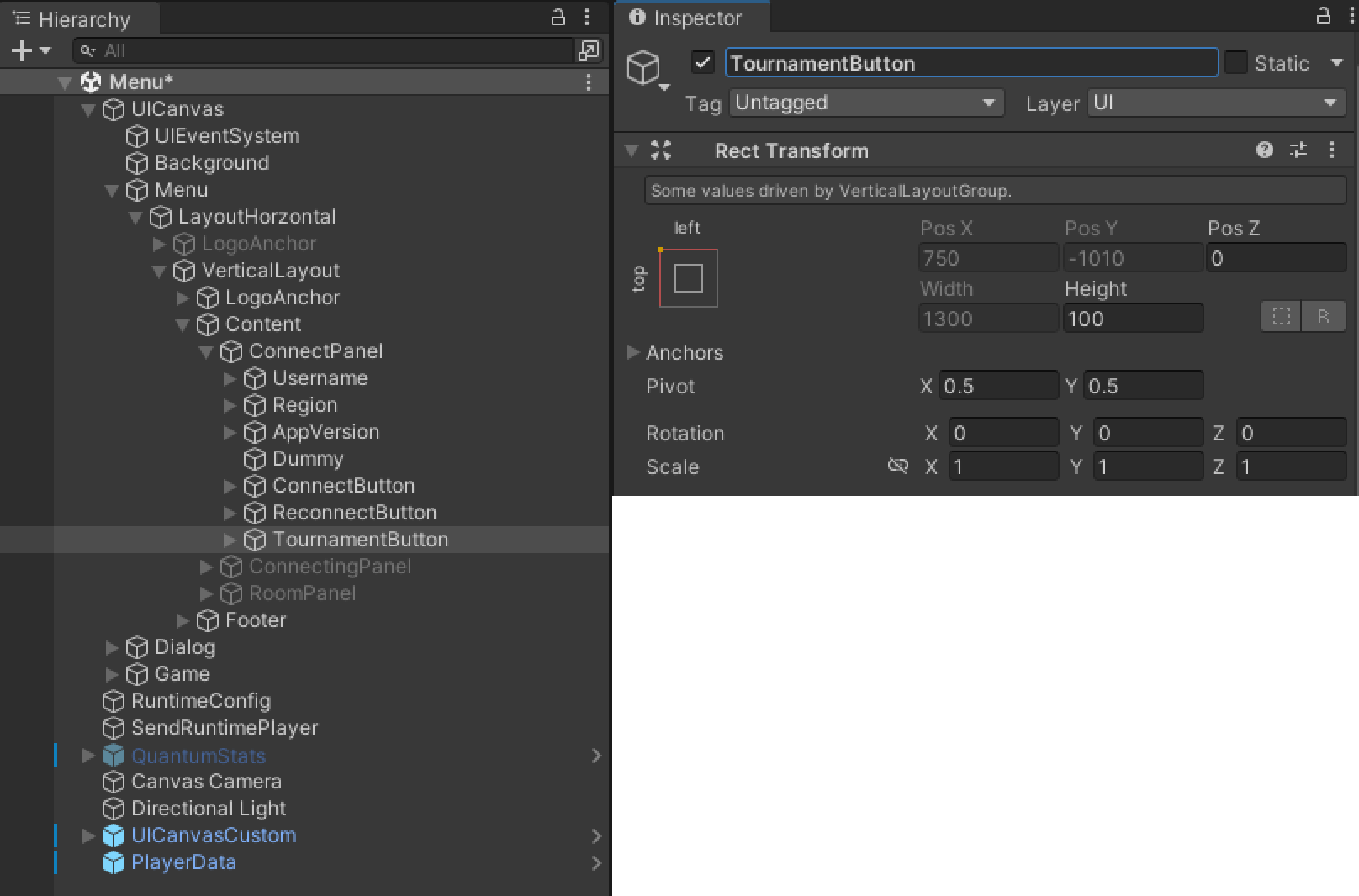The width and height of the screenshot is (1359, 896).
Task: Click the search-by-type icon in Hierarchy
Action: pos(588,51)
